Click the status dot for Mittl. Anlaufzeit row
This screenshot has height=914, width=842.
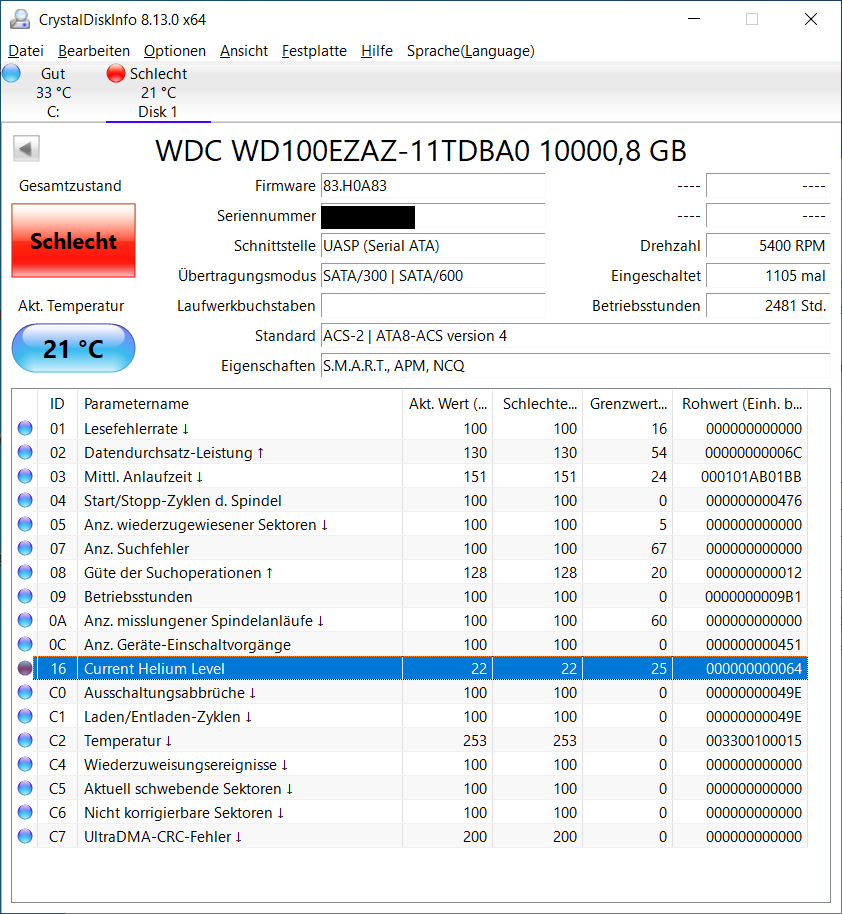click(25, 476)
